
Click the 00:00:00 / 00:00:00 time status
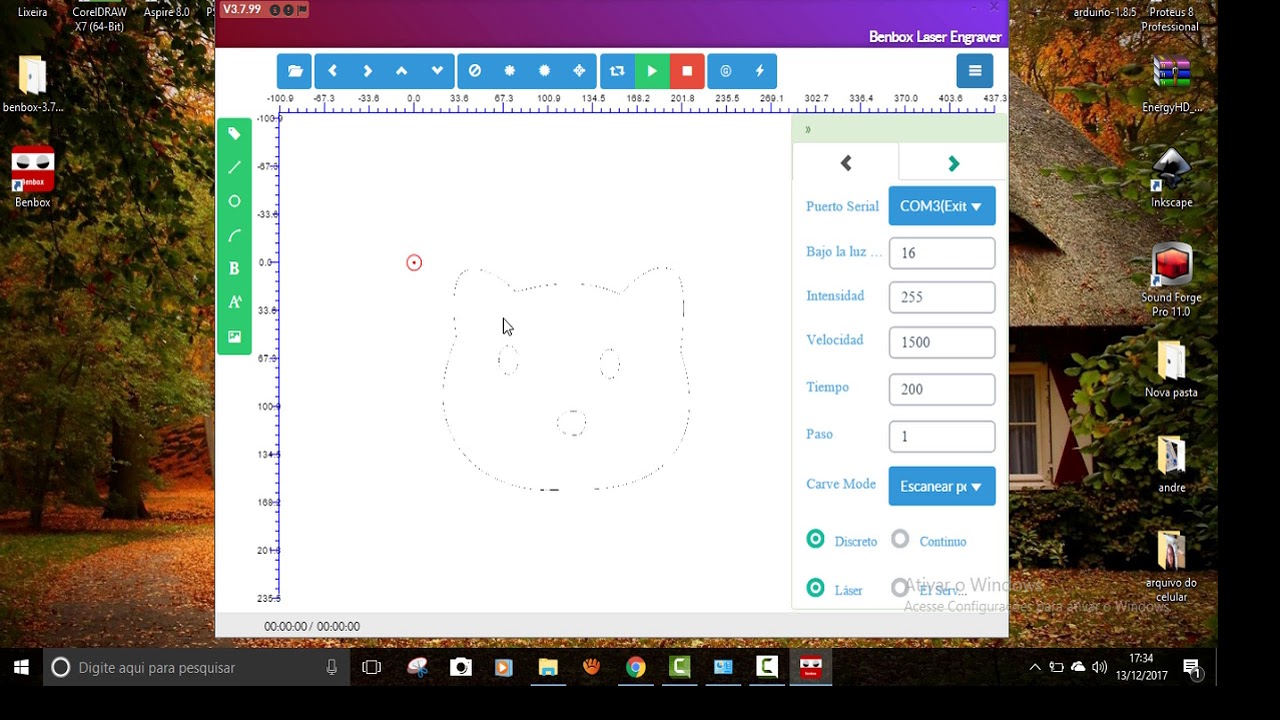click(x=312, y=626)
